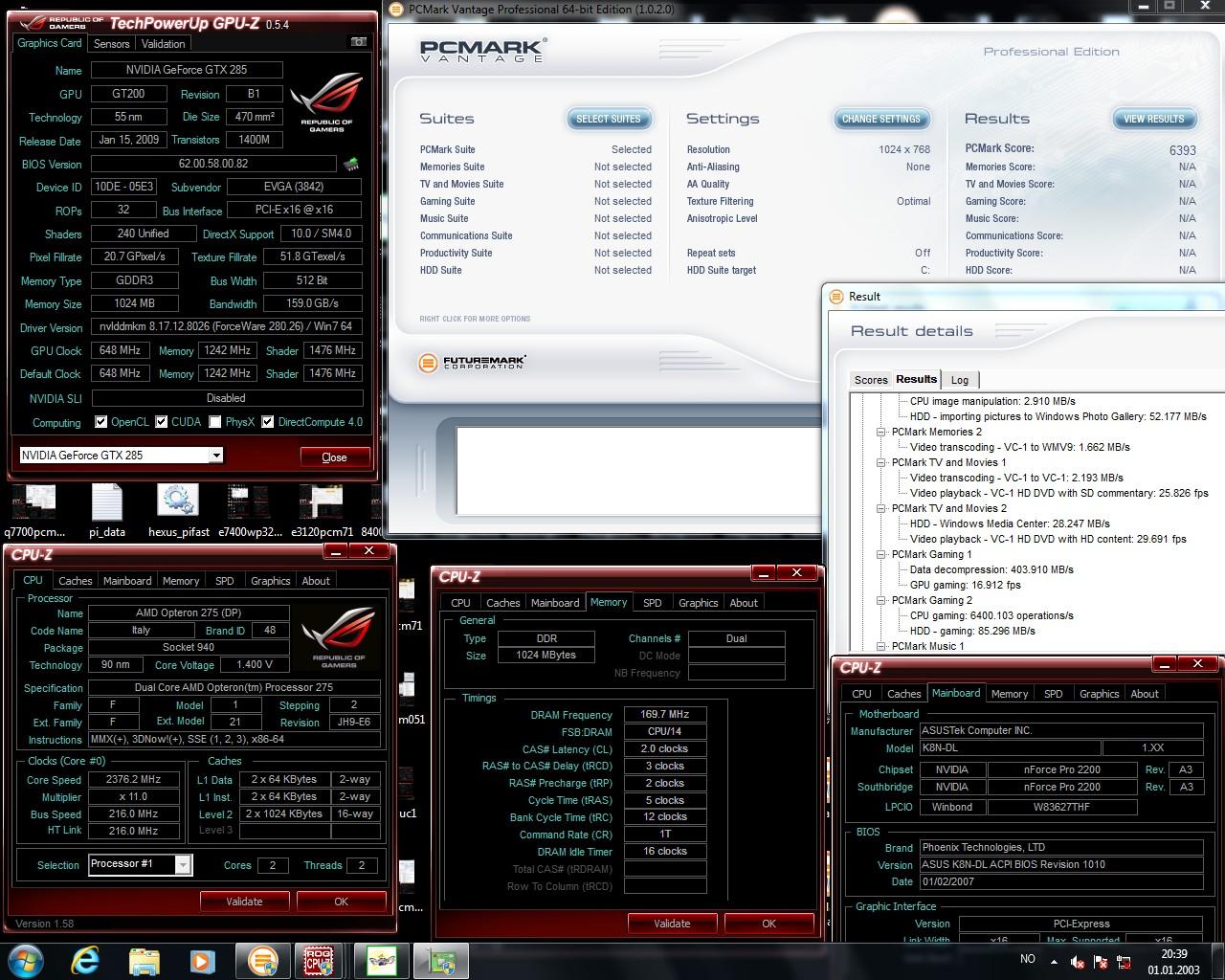Viewport: 1225px width, 980px height.
Task: Click the PCMark Vantage title bar icon
Action: click(x=397, y=9)
